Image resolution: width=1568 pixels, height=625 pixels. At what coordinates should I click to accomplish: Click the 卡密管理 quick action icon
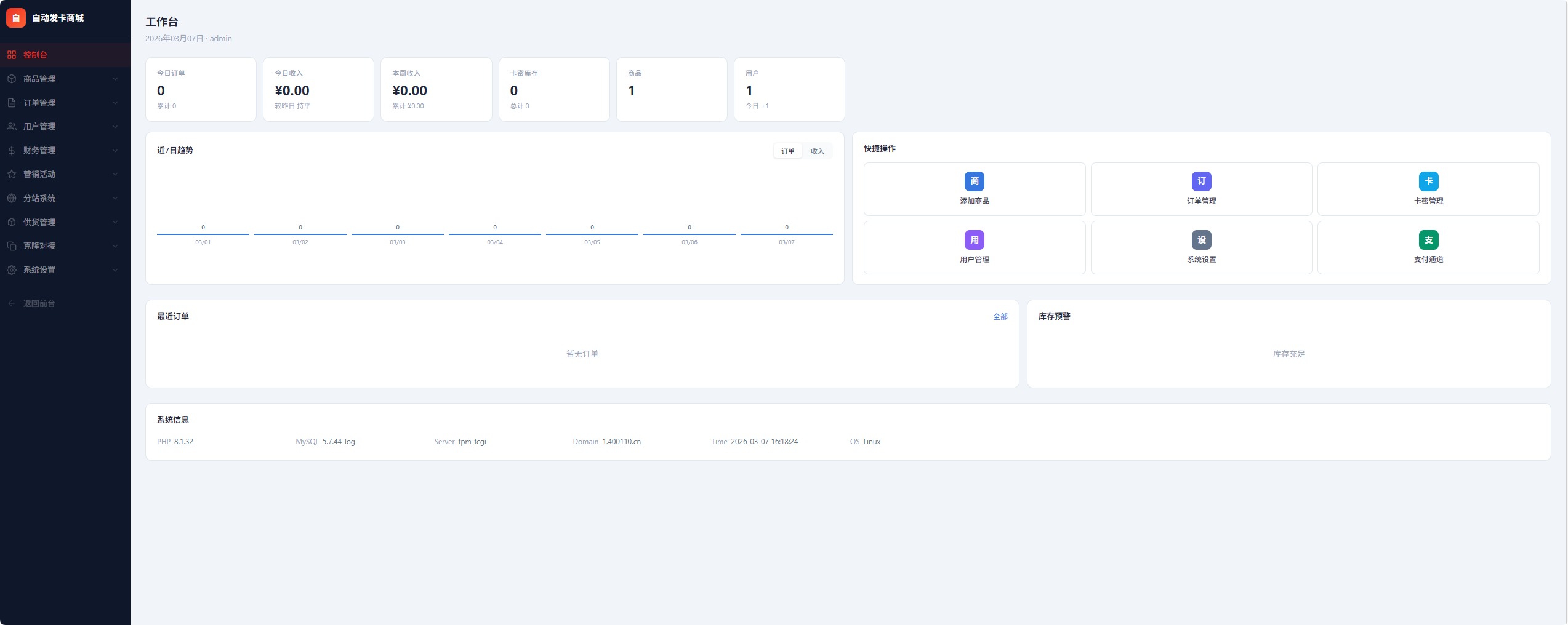1428,181
